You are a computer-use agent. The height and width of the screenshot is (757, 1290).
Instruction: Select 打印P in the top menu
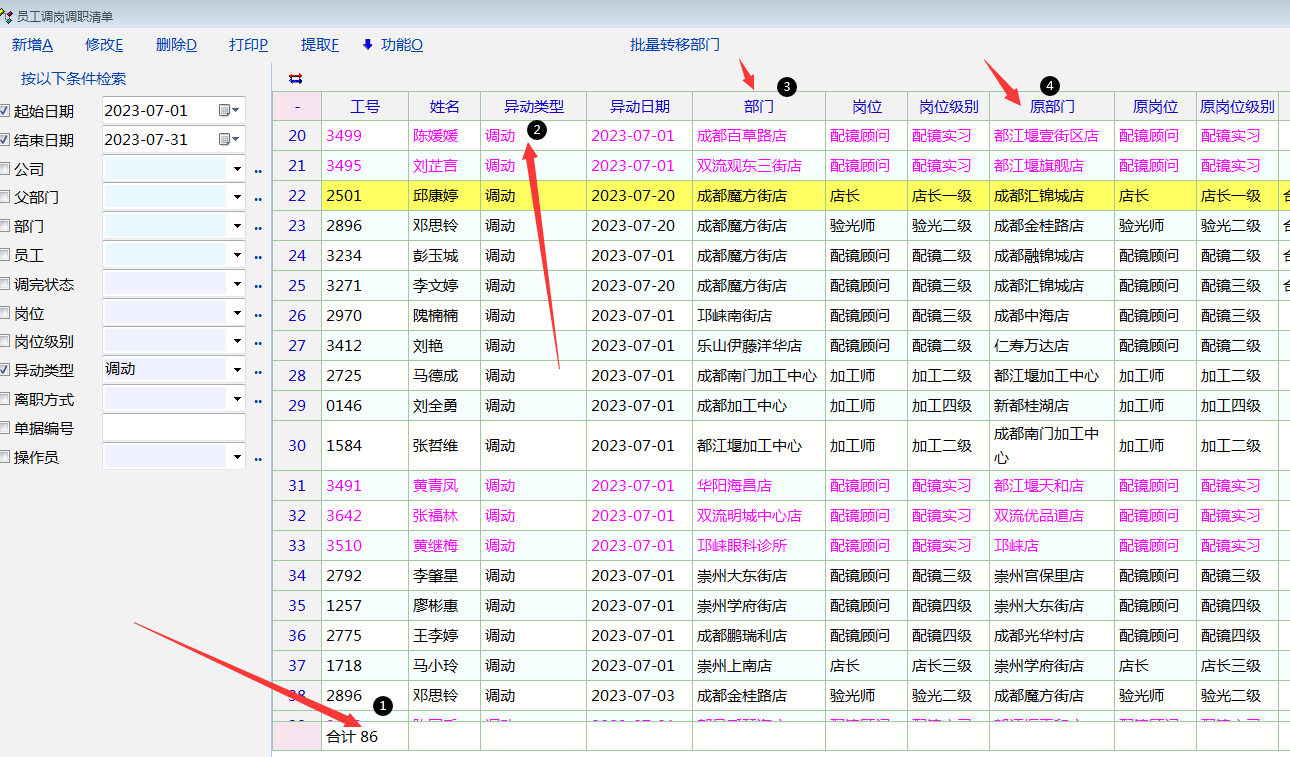pos(248,45)
